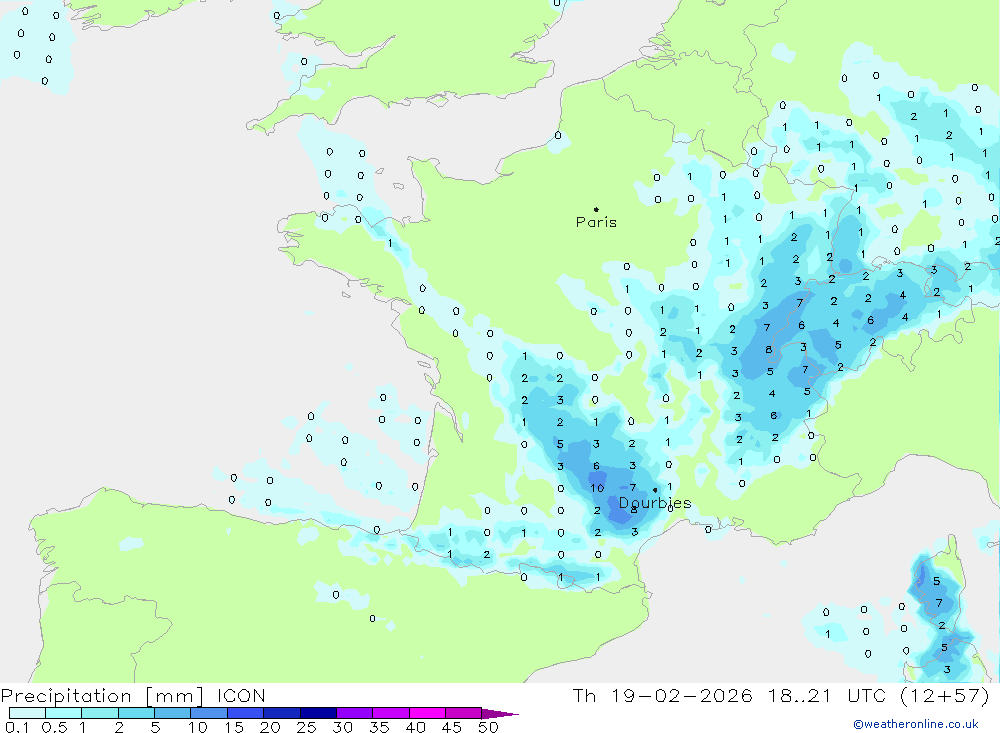Image resolution: width=1000 pixels, height=733 pixels.
Task: Click the Dourbies city label
Action: tap(655, 503)
